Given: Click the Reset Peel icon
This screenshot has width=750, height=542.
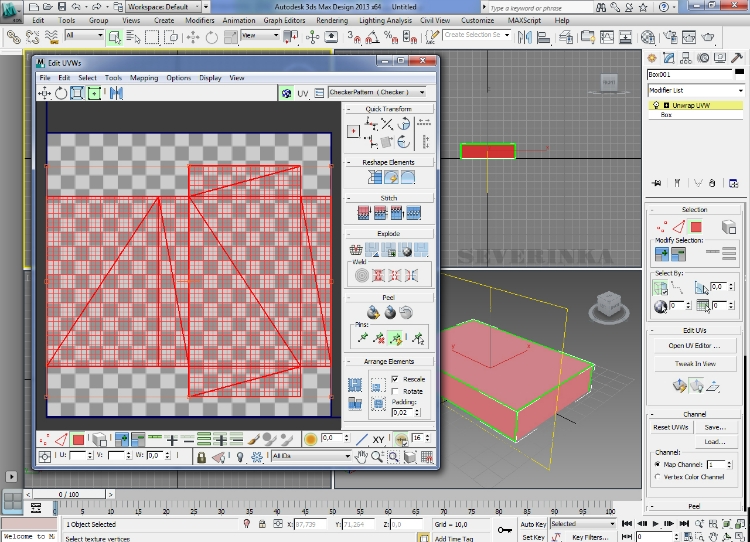Looking at the screenshot, I should point(406,312).
